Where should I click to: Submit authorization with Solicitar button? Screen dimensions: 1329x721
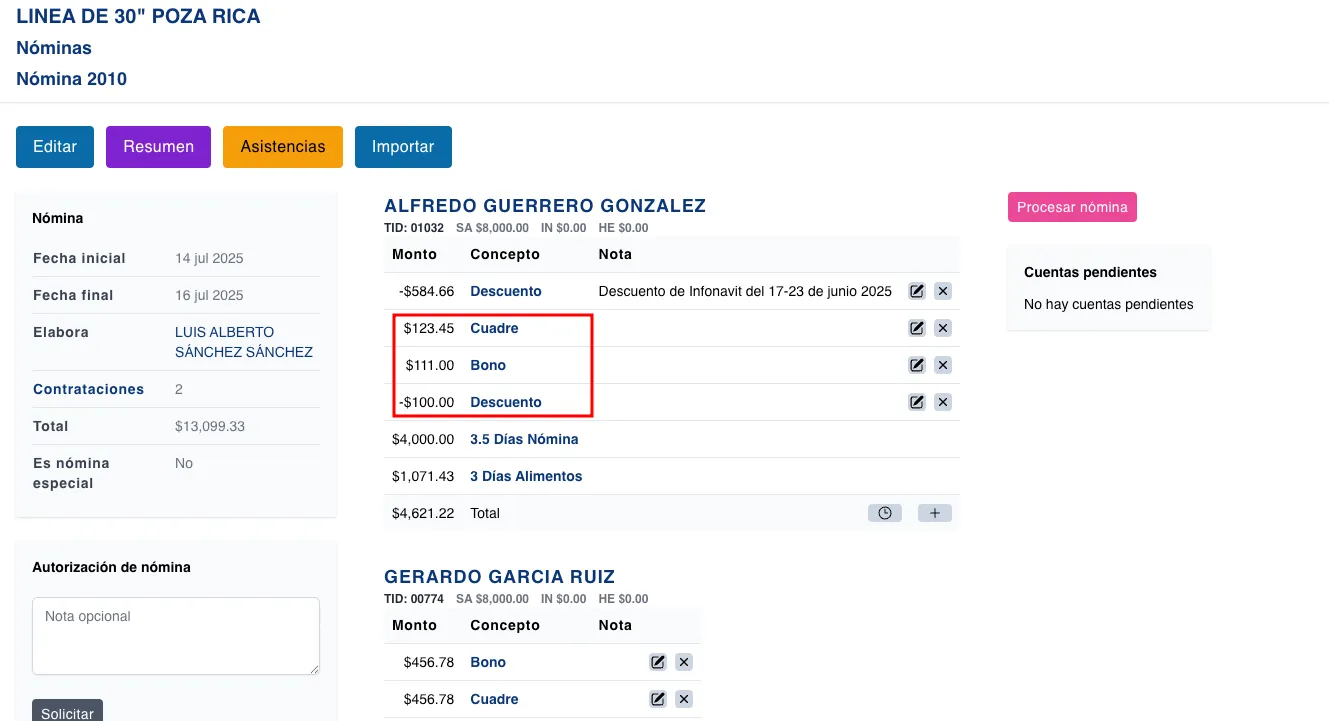pyautogui.click(x=67, y=713)
